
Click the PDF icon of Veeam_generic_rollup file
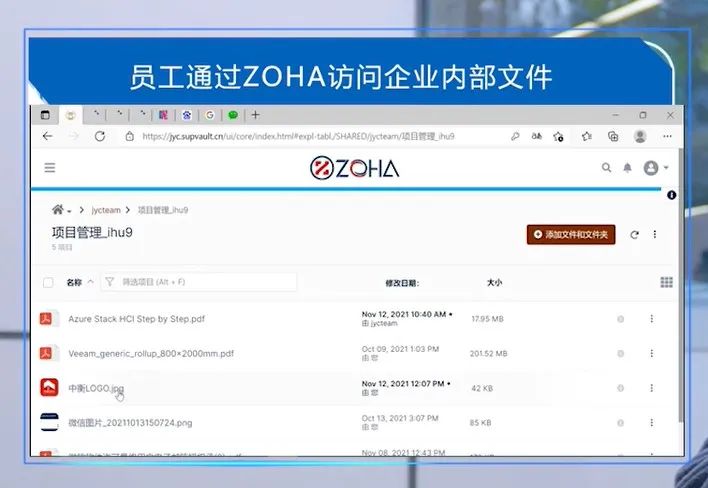(x=46, y=353)
